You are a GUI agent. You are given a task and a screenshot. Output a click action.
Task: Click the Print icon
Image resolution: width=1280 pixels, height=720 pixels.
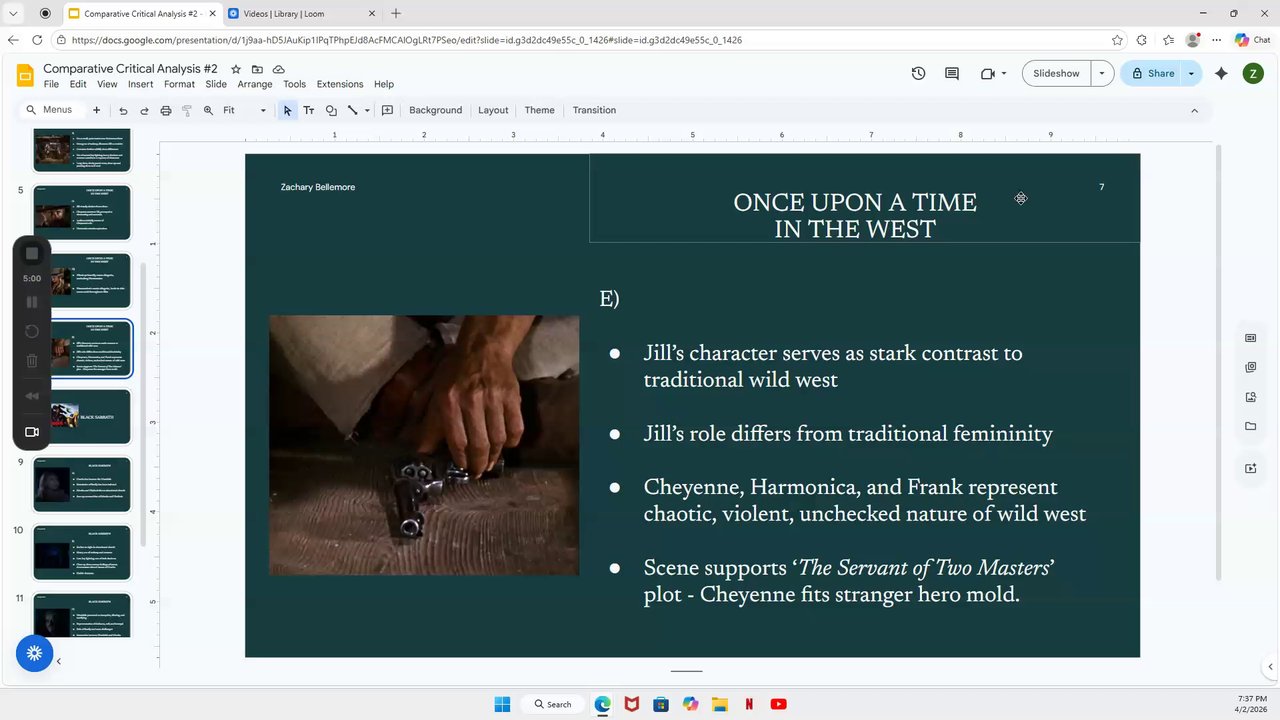point(166,110)
